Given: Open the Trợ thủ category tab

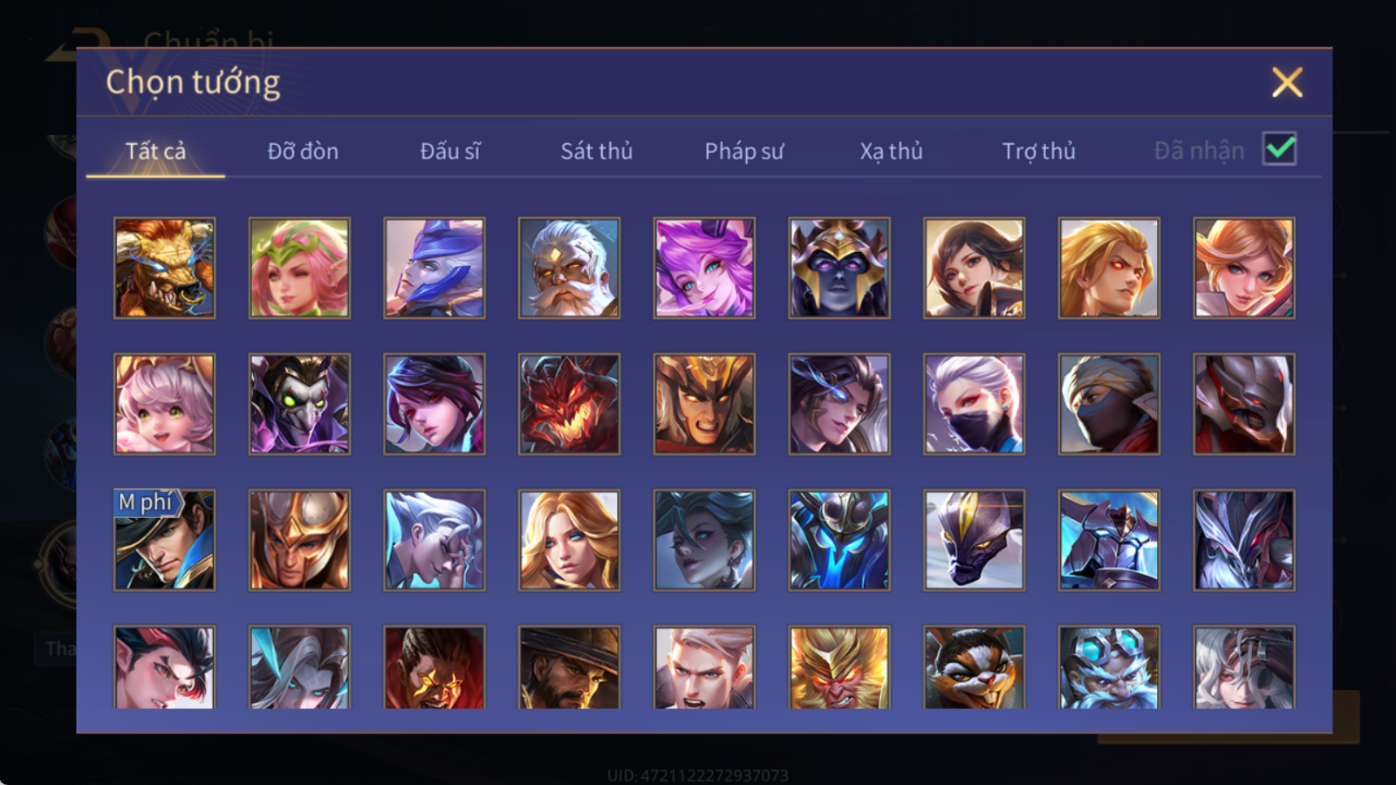Looking at the screenshot, I should 1039,151.
